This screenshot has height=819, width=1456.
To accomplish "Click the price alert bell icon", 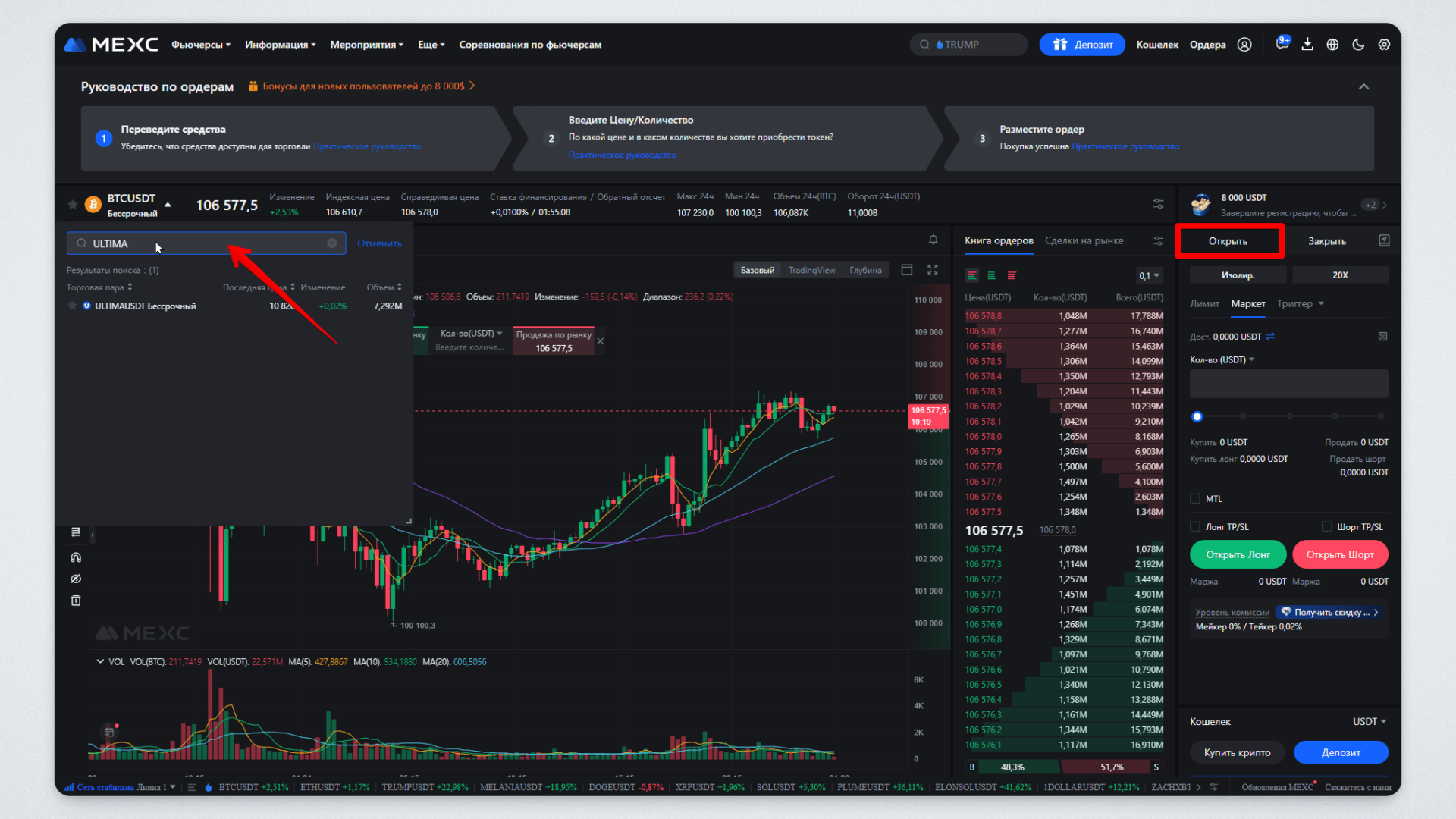I will (934, 240).
